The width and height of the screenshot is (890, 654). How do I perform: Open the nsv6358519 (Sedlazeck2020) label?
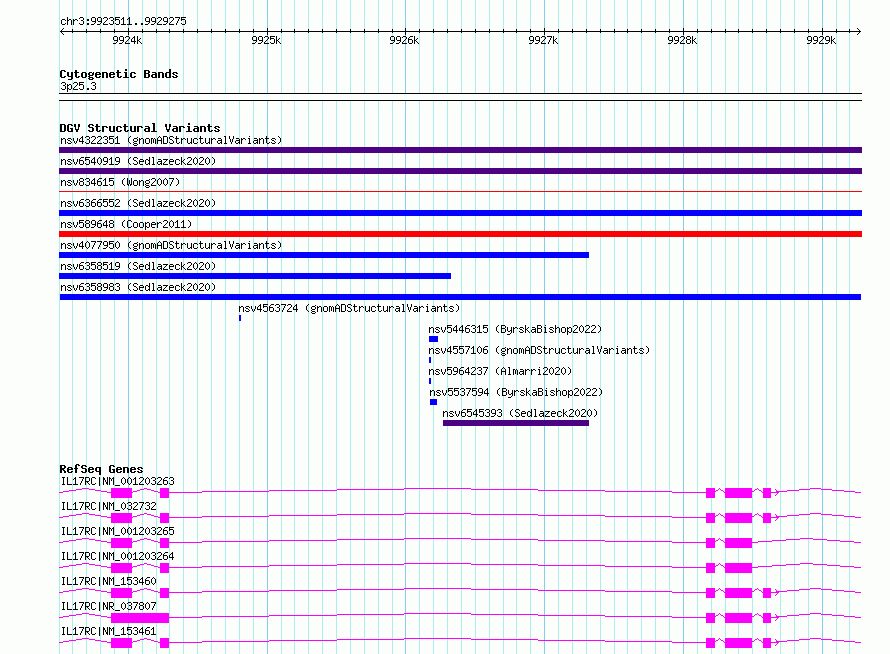tap(138, 266)
